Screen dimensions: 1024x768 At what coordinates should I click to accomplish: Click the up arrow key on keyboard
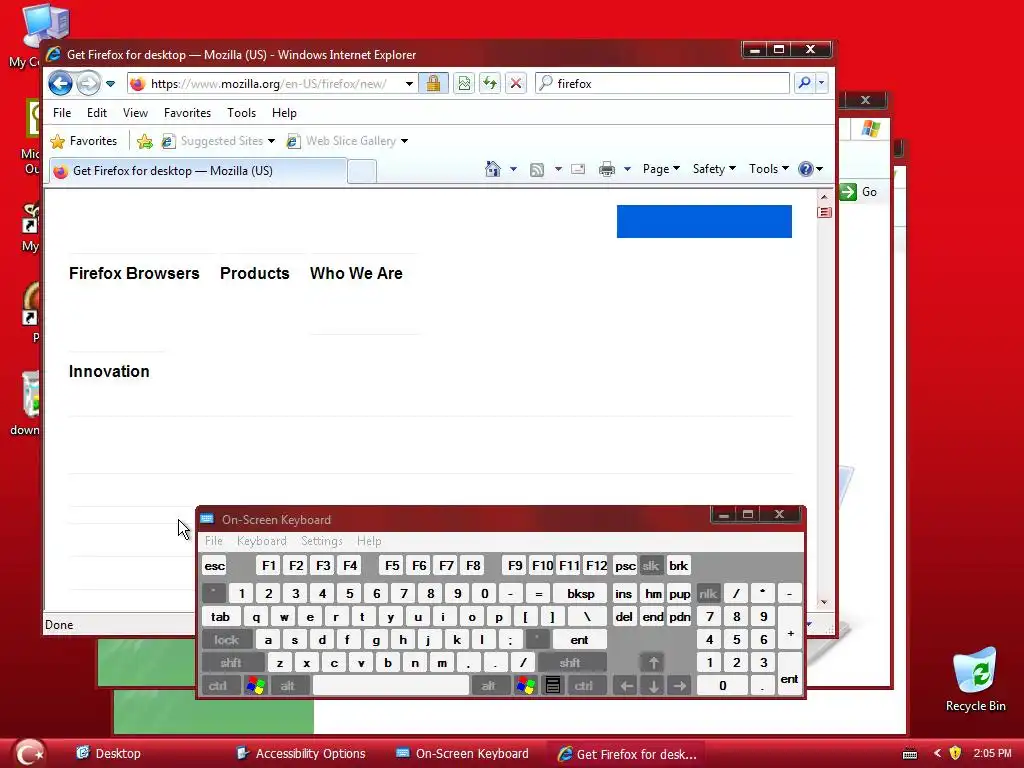coord(653,663)
